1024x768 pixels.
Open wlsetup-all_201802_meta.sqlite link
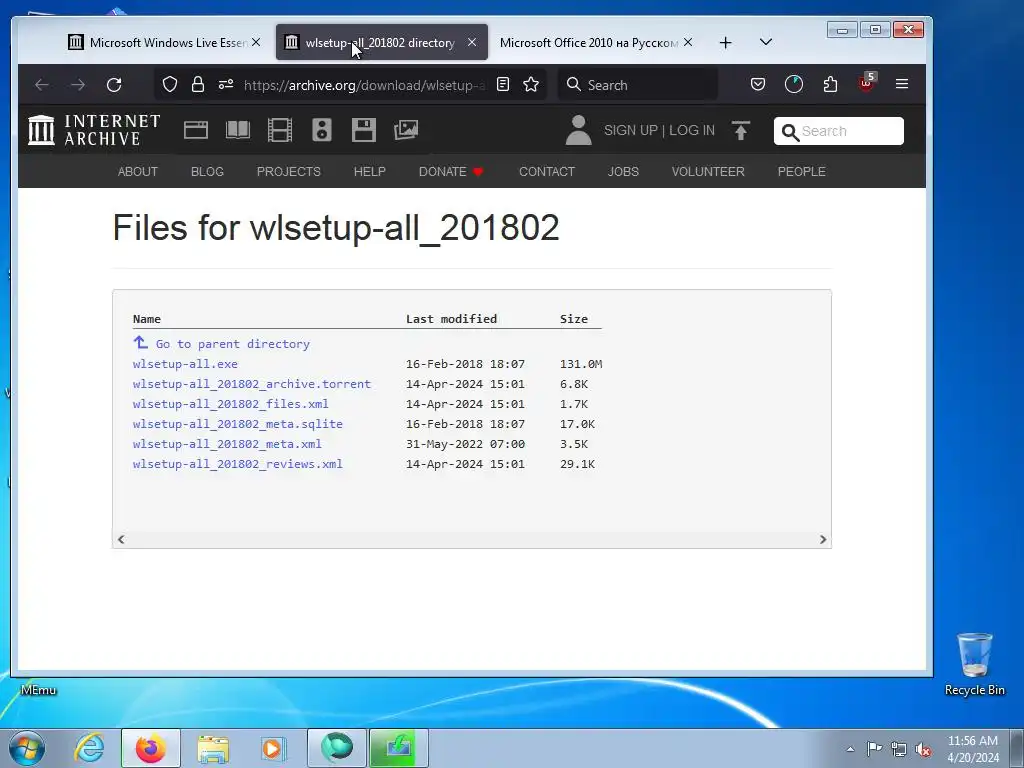tap(238, 424)
